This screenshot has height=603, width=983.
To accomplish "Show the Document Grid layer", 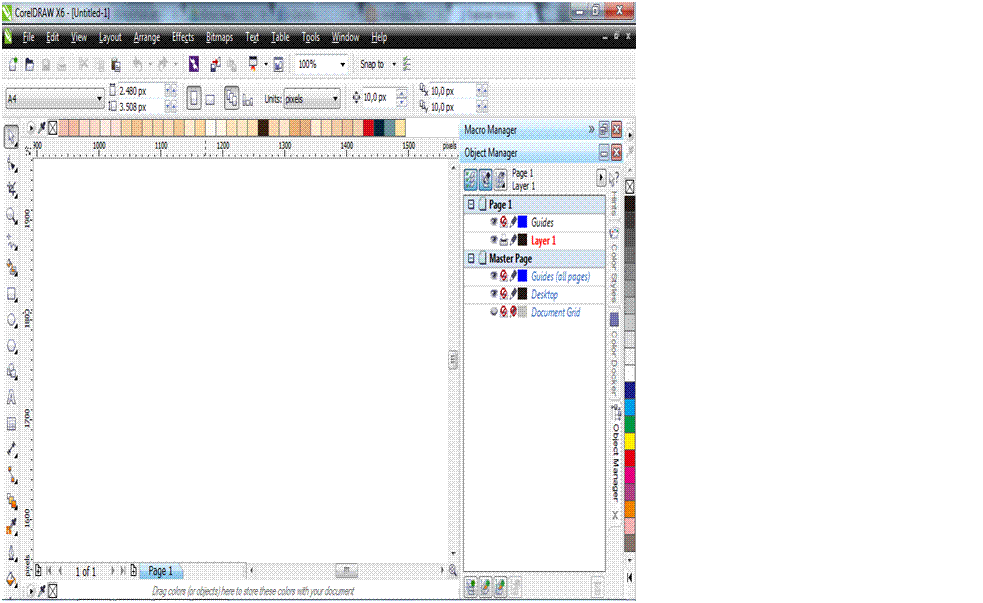I will (493, 312).
